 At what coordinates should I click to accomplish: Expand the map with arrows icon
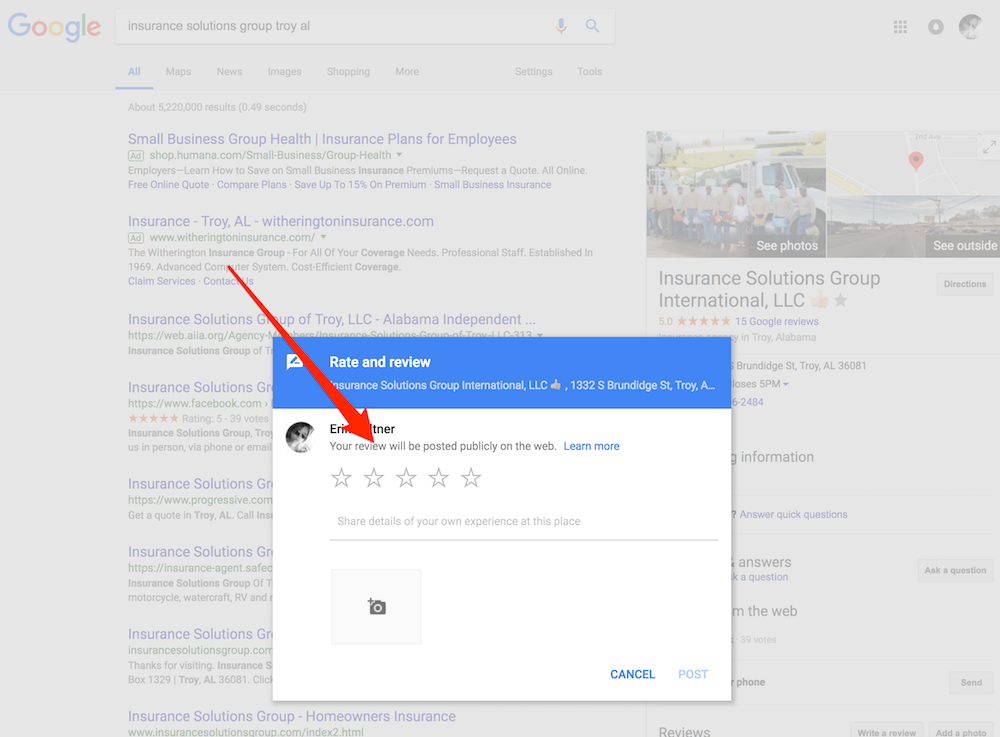(989, 147)
